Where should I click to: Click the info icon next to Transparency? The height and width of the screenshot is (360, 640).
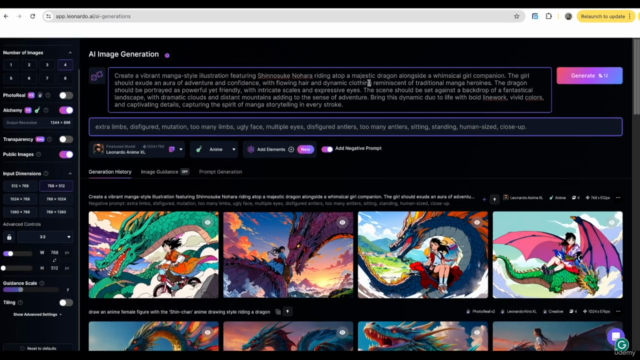click(49, 140)
